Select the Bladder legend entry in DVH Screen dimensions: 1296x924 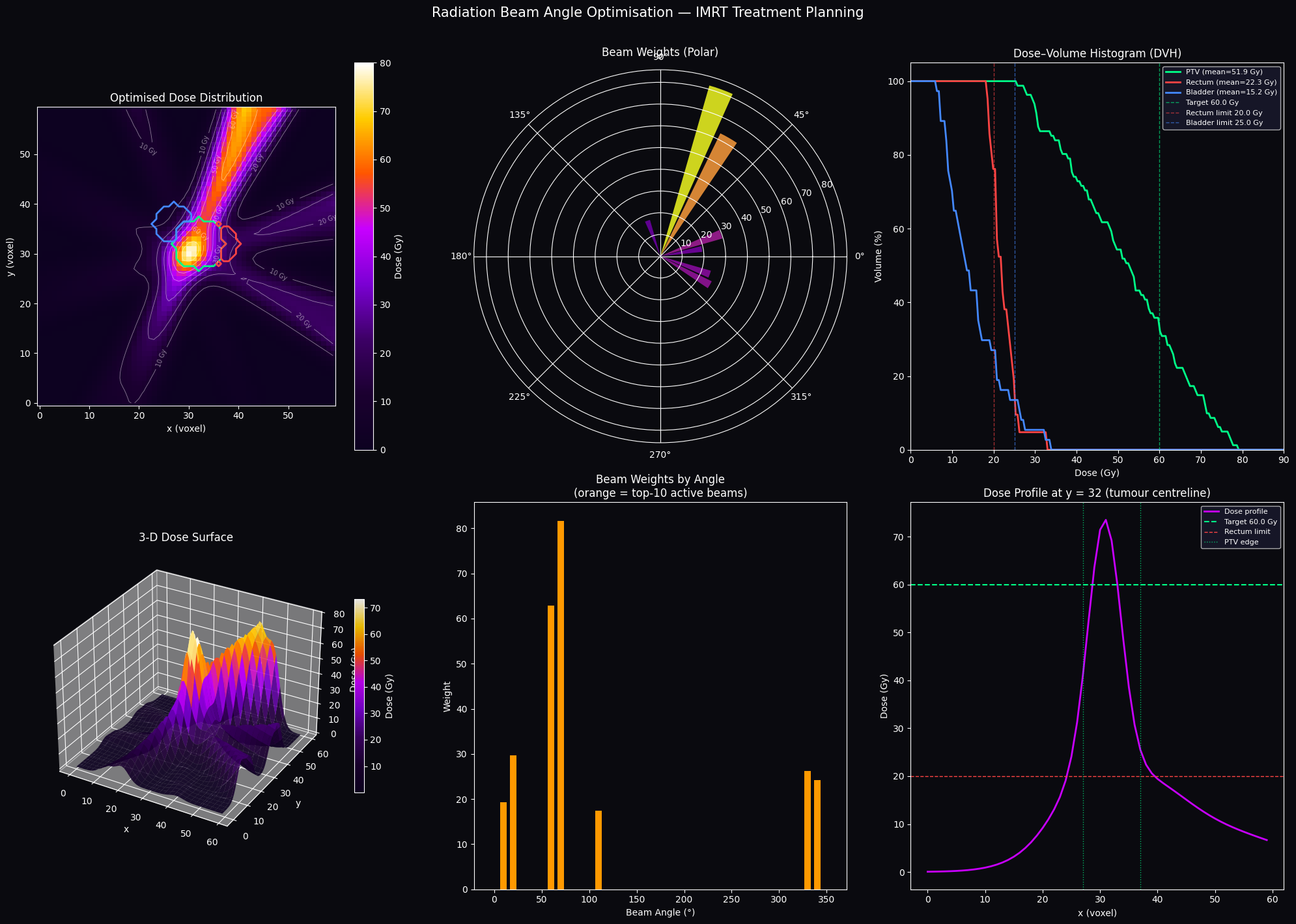point(1220,92)
